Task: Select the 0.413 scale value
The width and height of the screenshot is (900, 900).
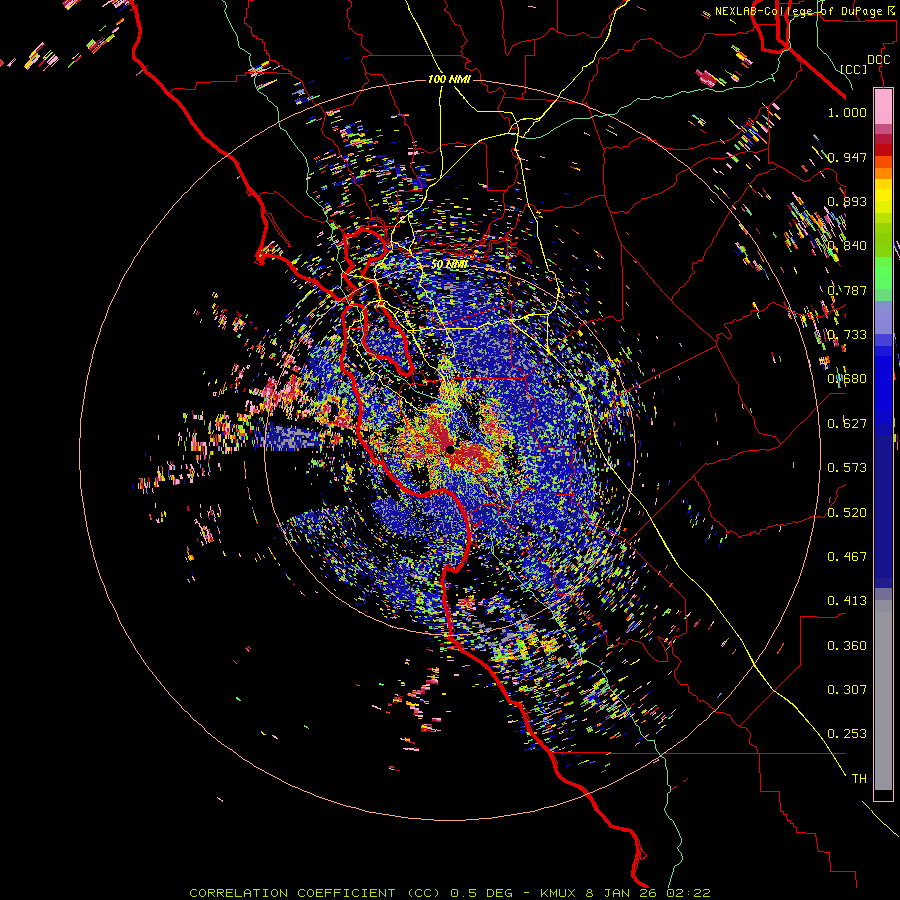Action: click(x=847, y=601)
